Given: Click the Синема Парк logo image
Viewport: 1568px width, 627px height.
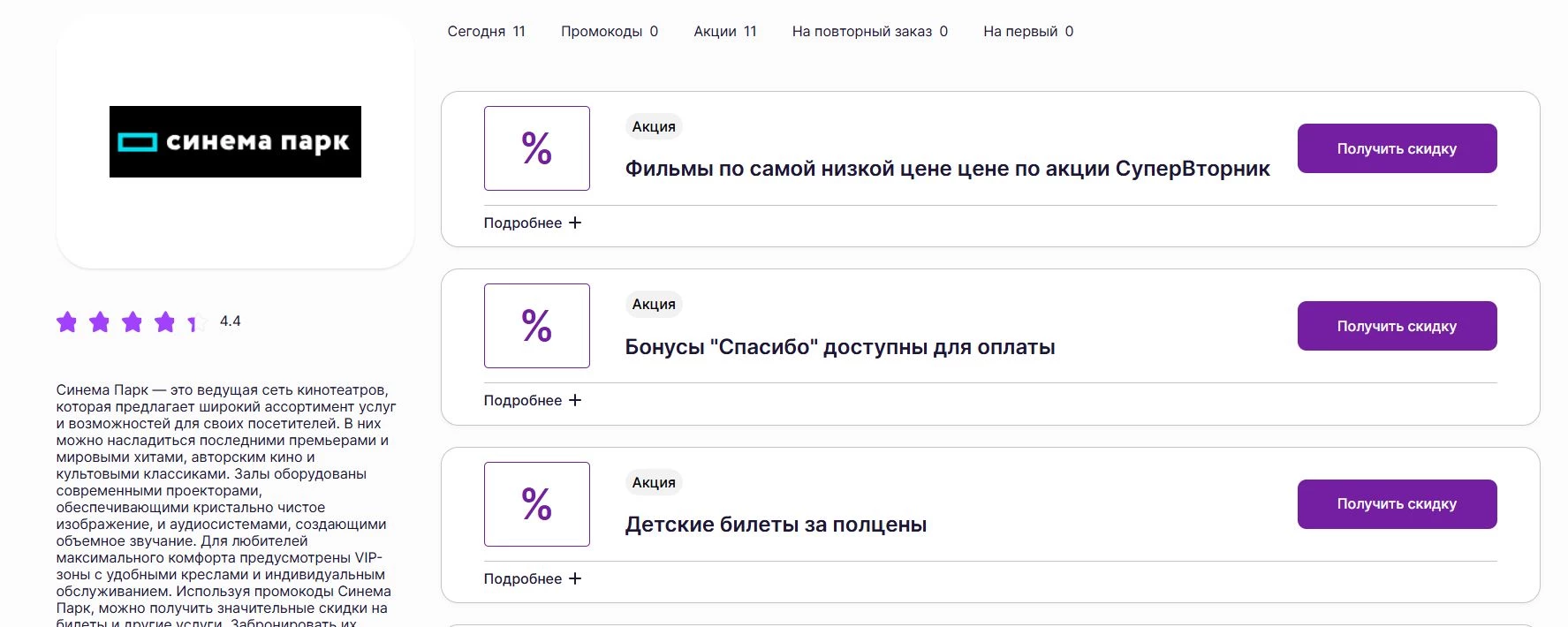Looking at the screenshot, I should 235,141.
